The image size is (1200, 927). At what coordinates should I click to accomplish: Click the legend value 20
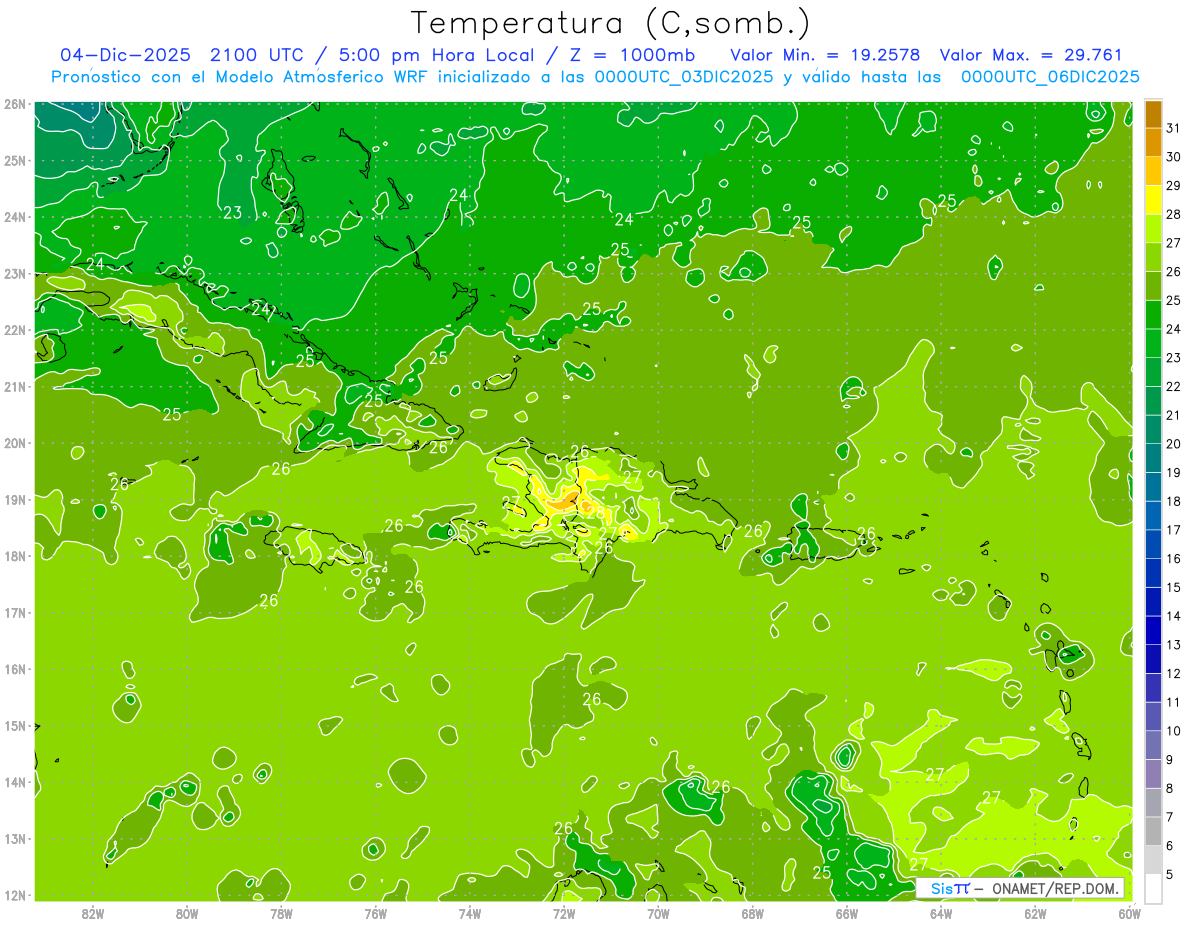point(1174,444)
